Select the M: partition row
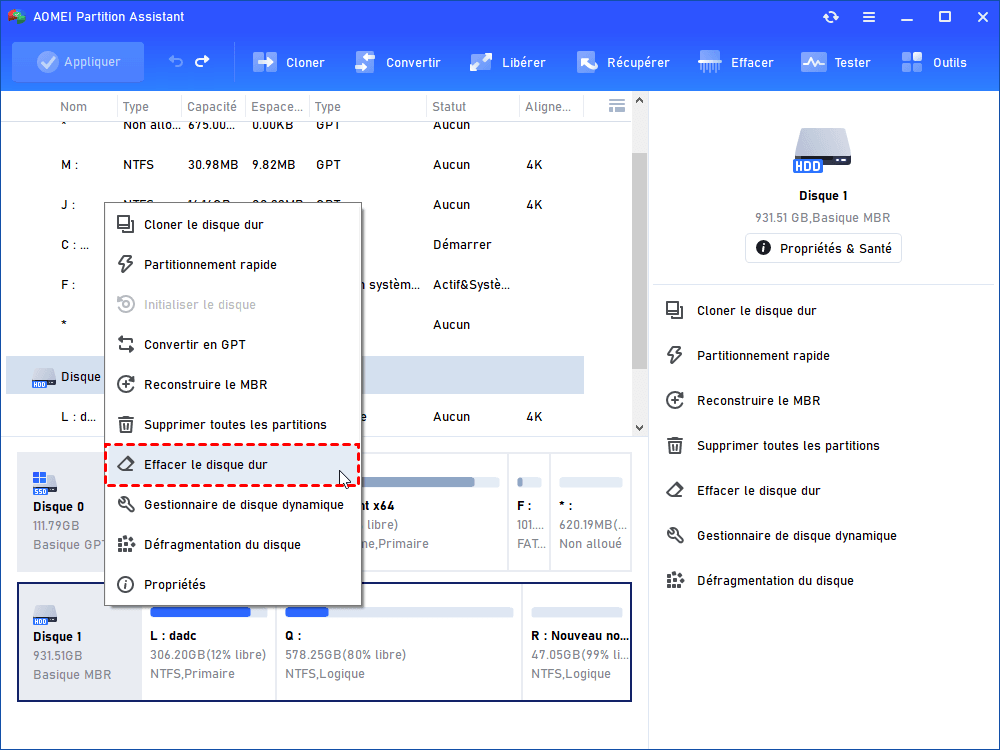This screenshot has height=750, width=1000. tap(295, 165)
